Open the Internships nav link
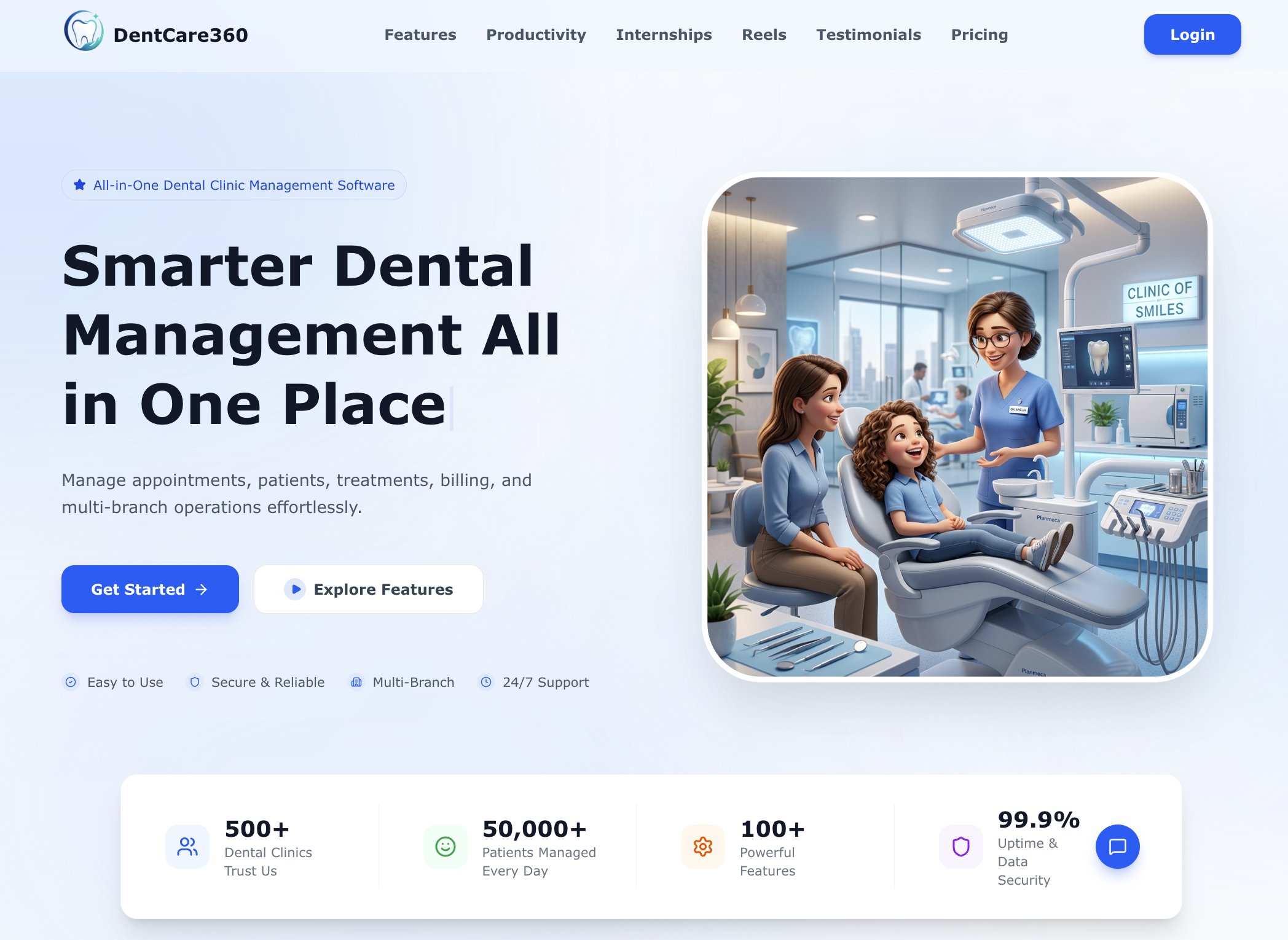The height and width of the screenshot is (940, 1288). pos(664,34)
